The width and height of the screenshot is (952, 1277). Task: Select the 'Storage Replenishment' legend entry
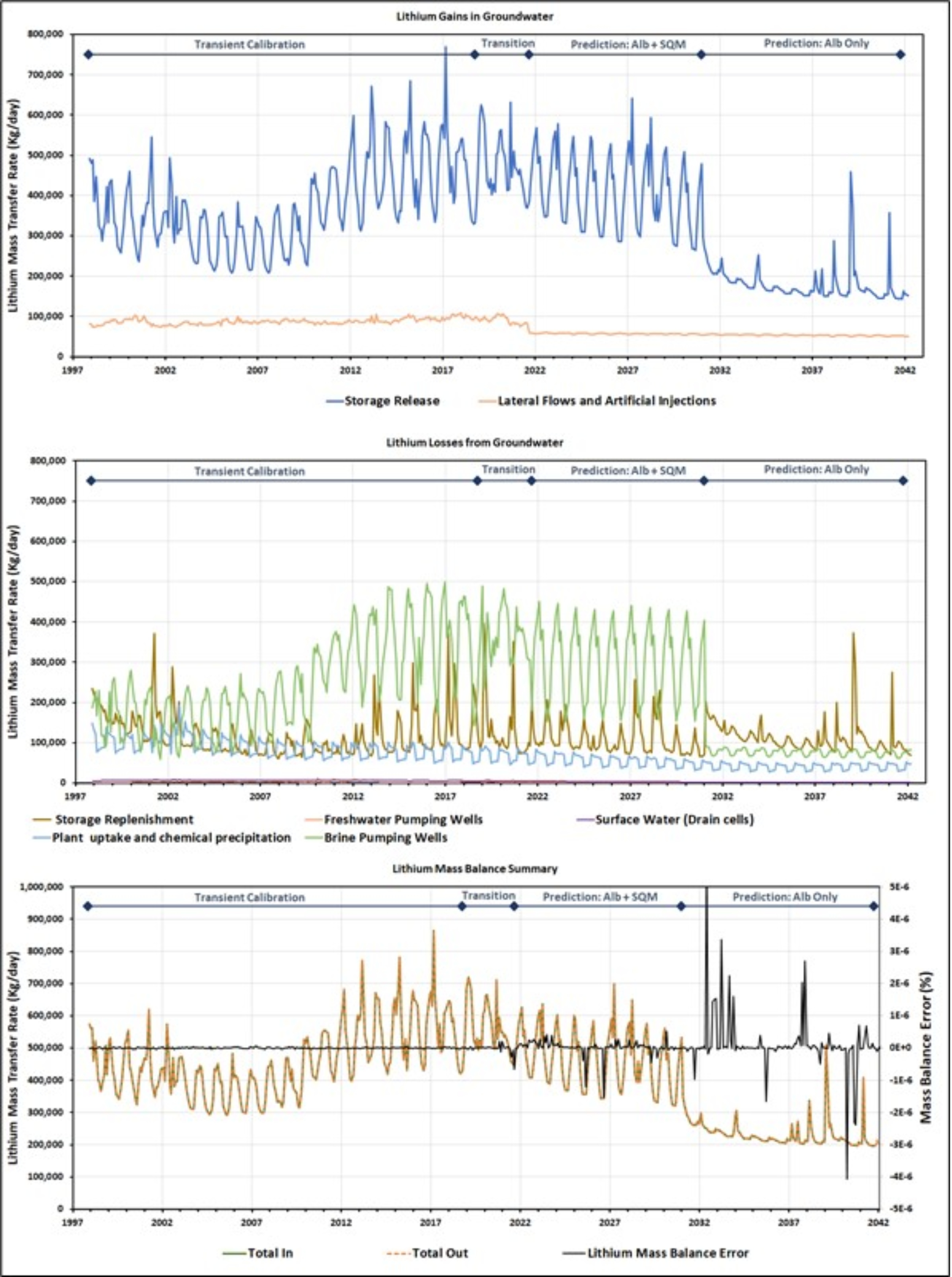tap(113, 819)
